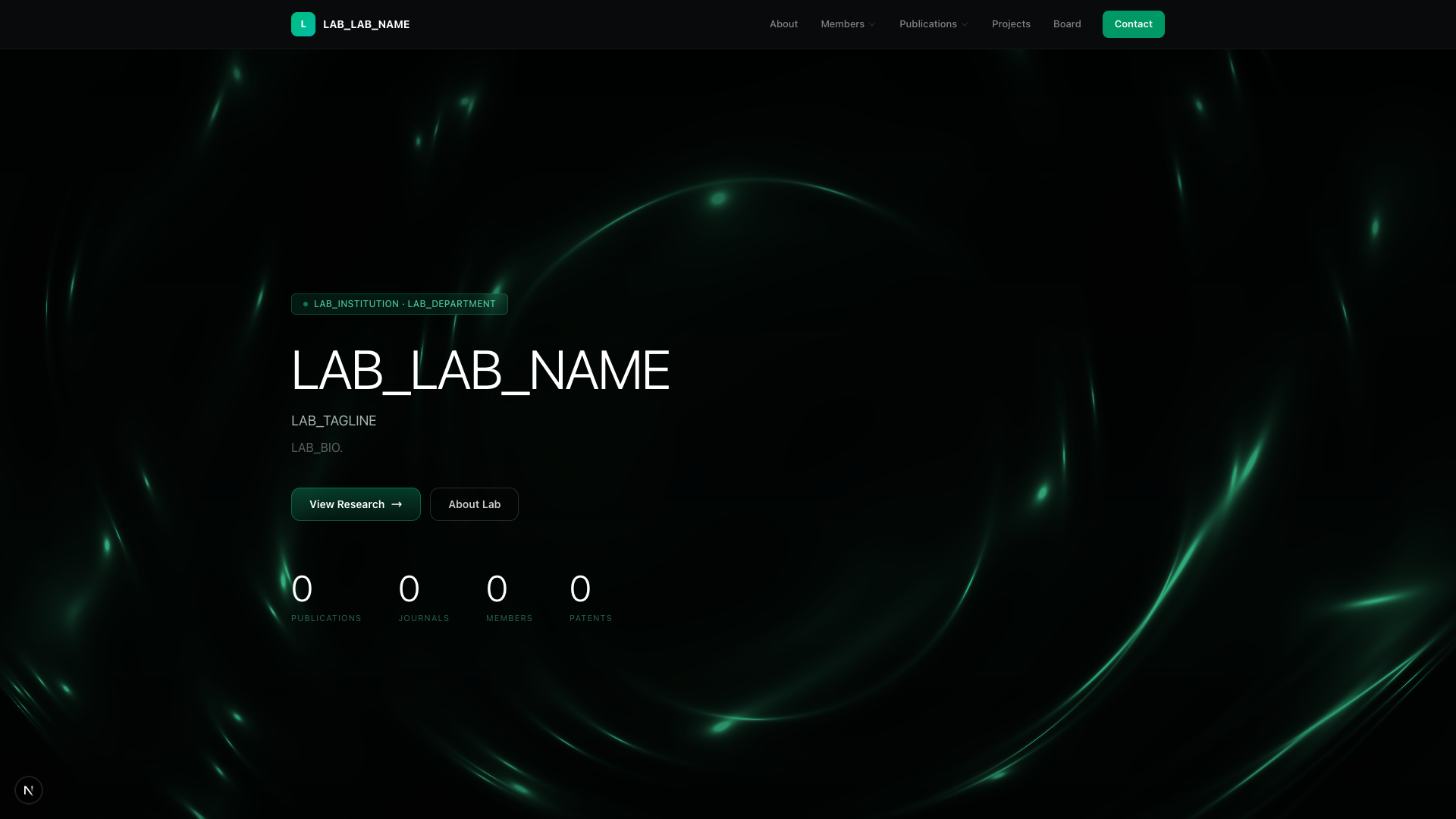Expand the Members dropdown chevron
The image size is (1456, 819).
pos(872,25)
